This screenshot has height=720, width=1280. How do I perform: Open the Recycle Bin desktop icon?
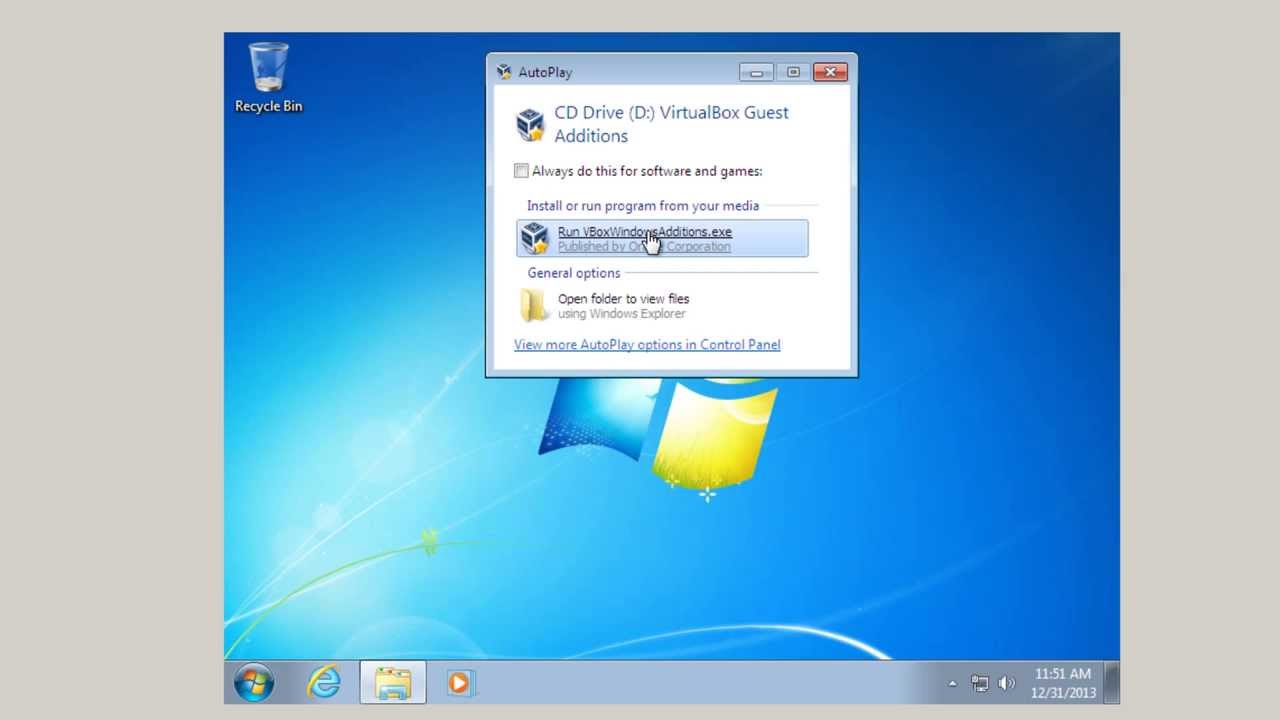tap(268, 77)
